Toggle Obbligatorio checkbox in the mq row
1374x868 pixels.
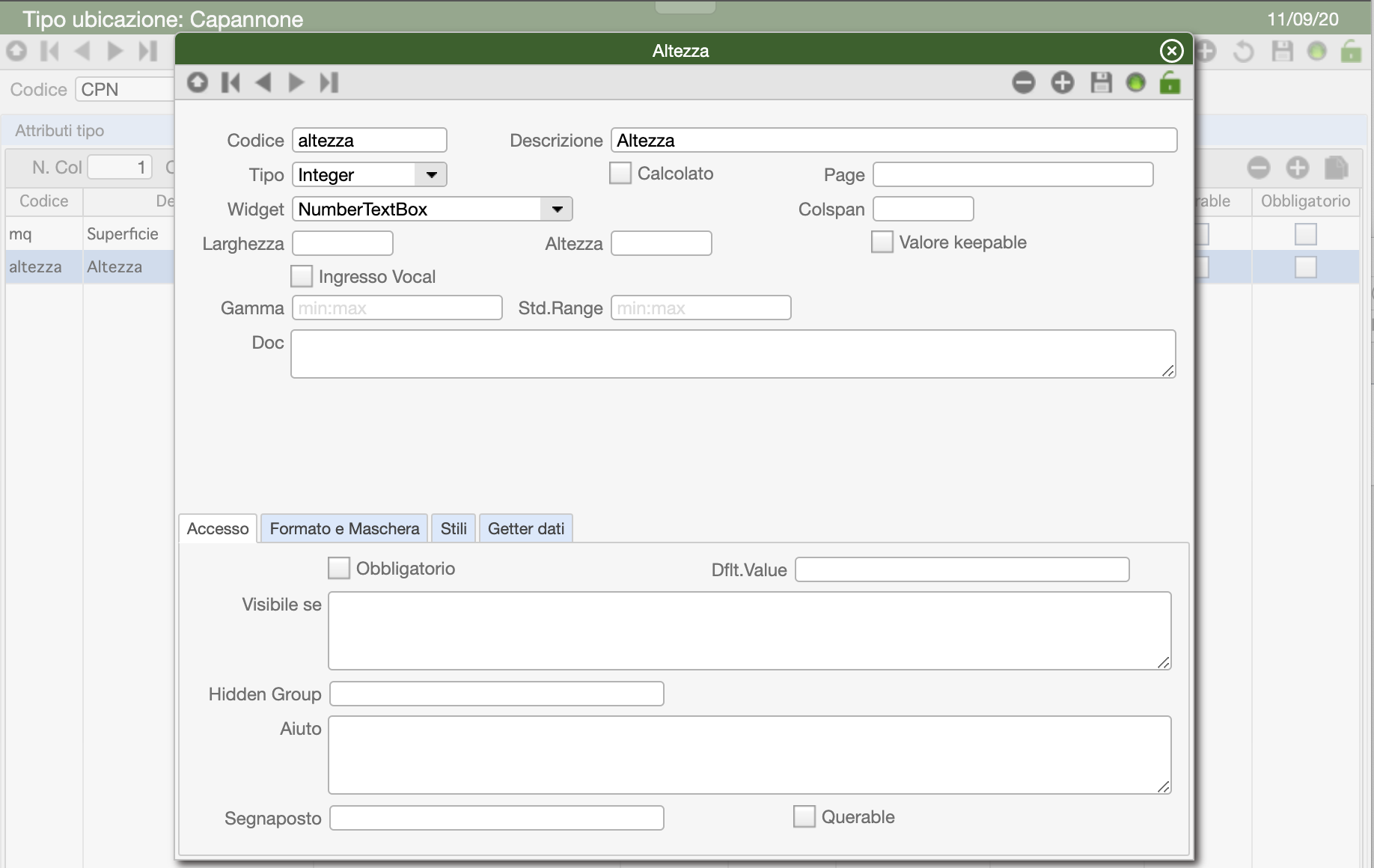click(1306, 234)
